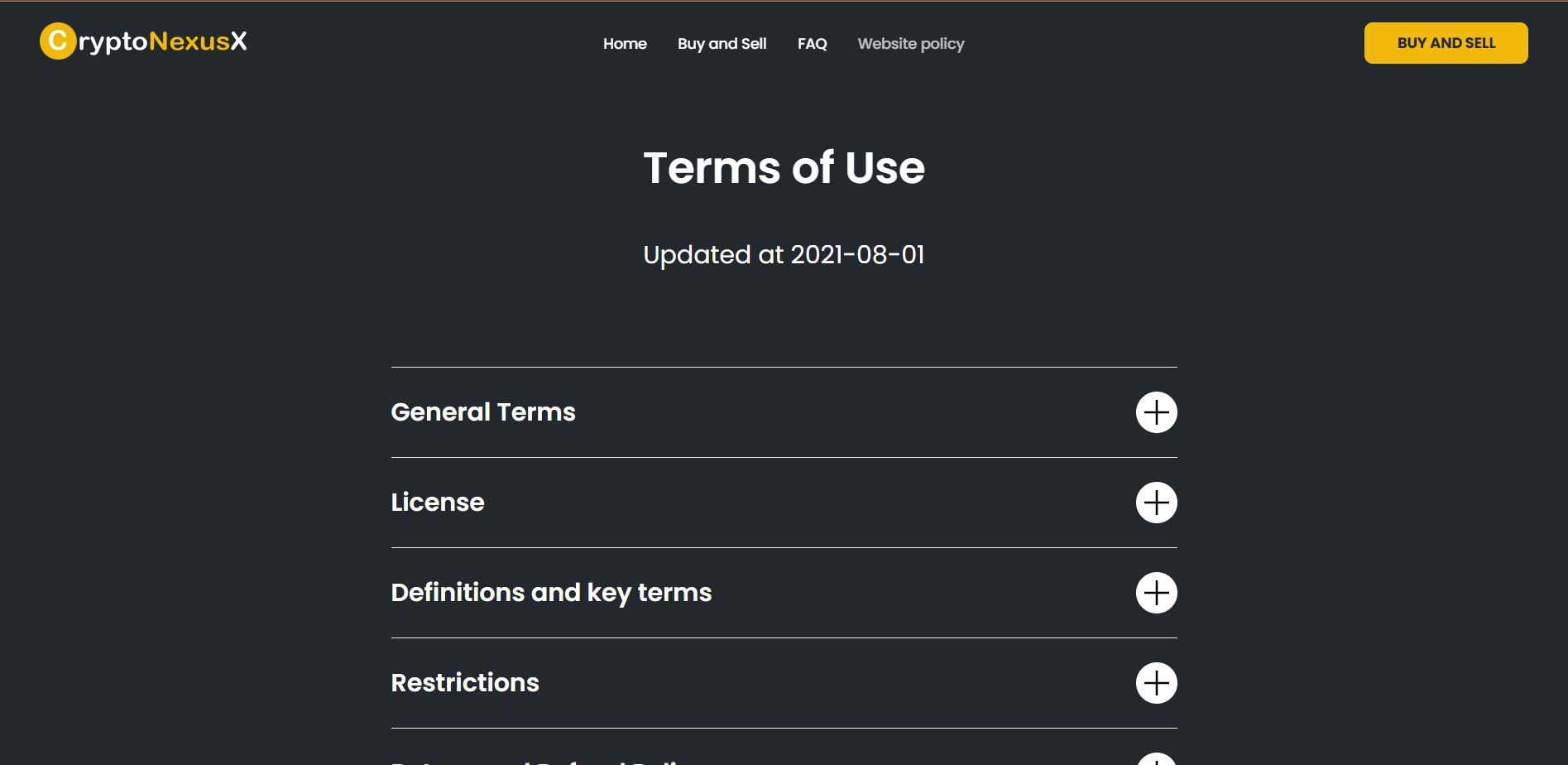Image resolution: width=1568 pixels, height=765 pixels.
Task: Open the License section plus icon
Action: pos(1156,503)
